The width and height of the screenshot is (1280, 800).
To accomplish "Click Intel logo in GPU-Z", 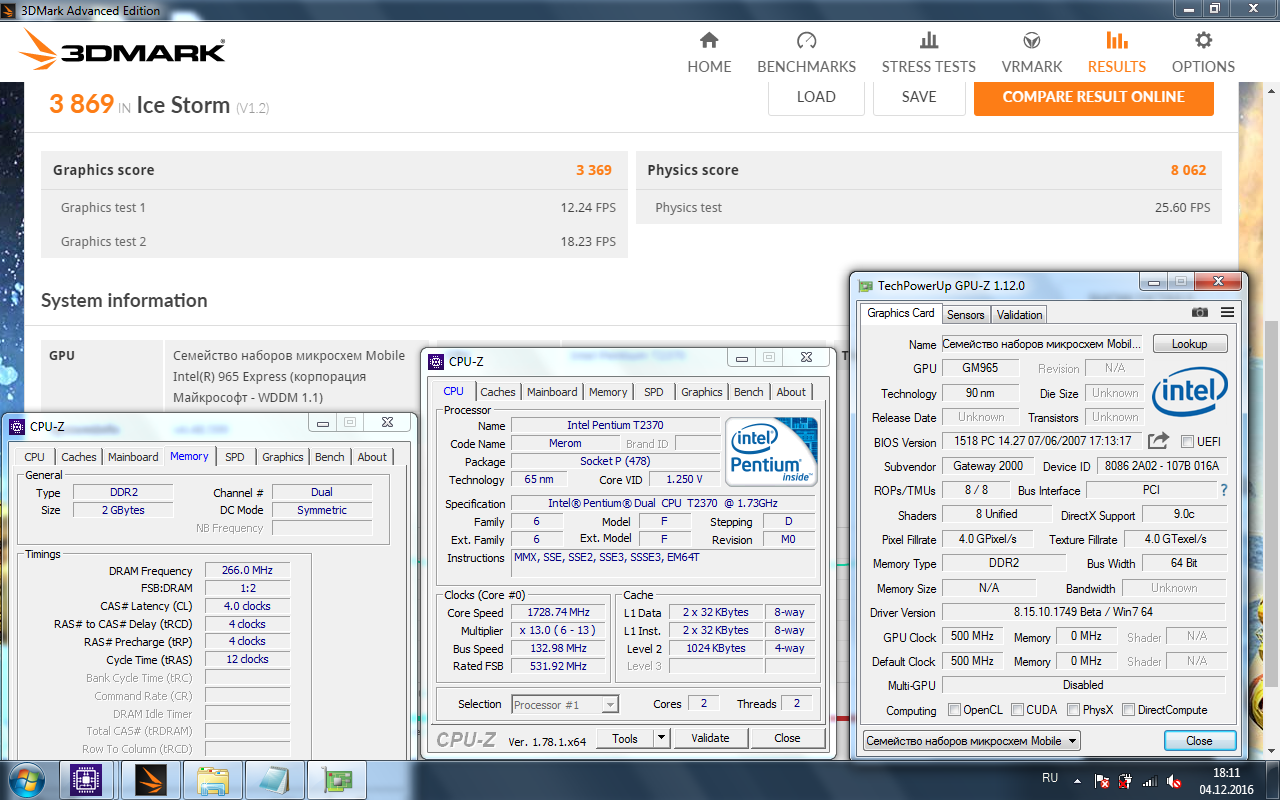I will click(x=1189, y=390).
